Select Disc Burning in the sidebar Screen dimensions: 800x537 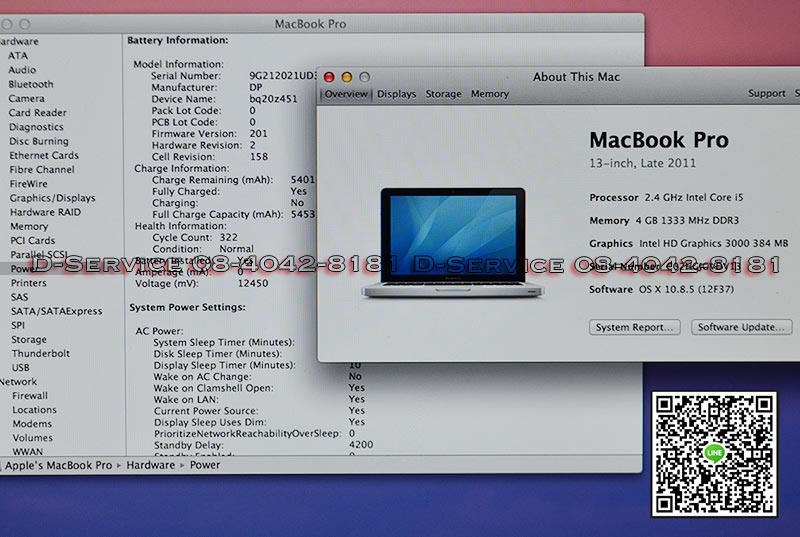coord(39,141)
